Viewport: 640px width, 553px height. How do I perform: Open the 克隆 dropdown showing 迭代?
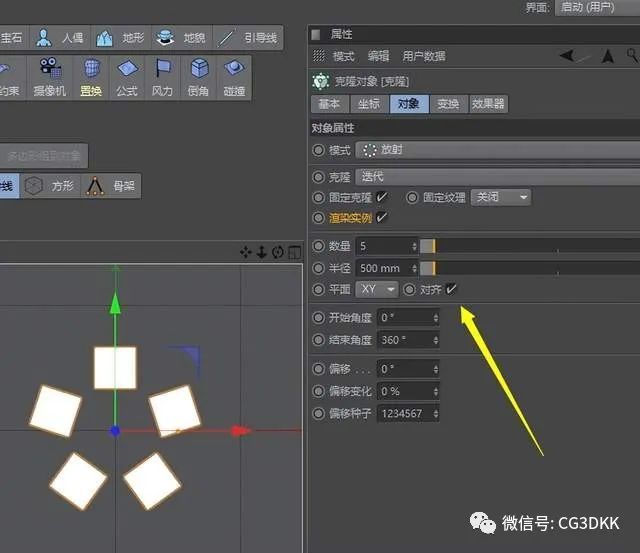(498, 177)
